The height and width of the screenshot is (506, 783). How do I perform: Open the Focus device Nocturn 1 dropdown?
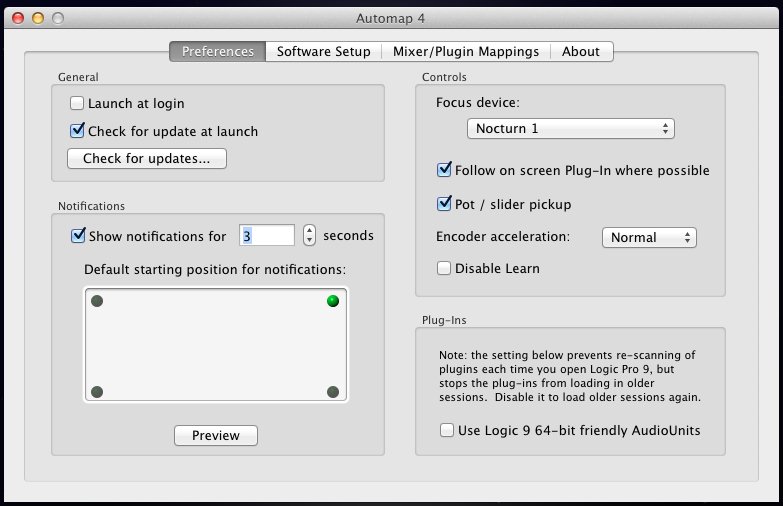[x=570, y=129]
